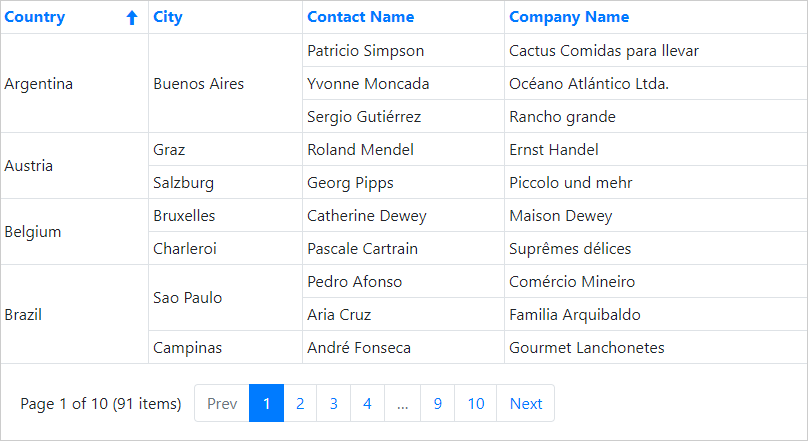The image size is (808, 441).
Task: Click the pager ellipsis button
Action: click(402, 403)
